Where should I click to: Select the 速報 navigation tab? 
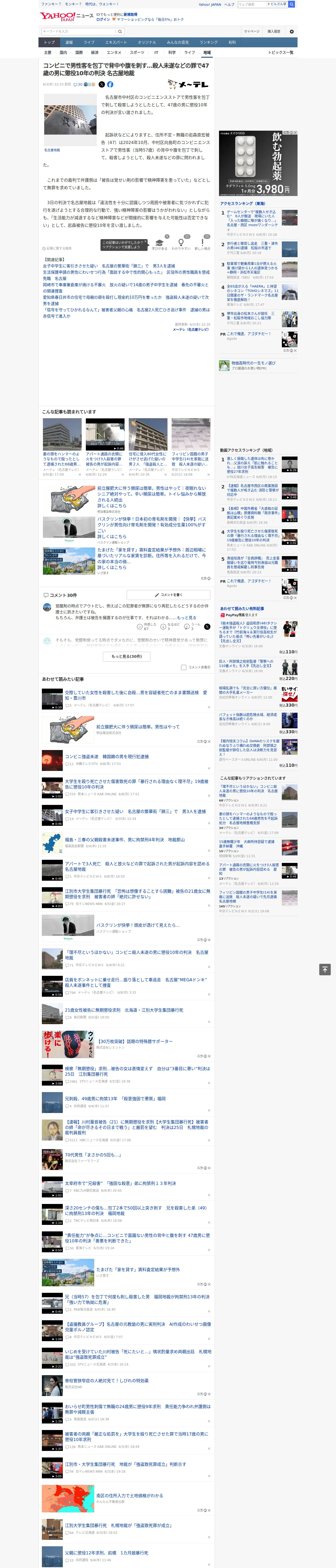69,43
